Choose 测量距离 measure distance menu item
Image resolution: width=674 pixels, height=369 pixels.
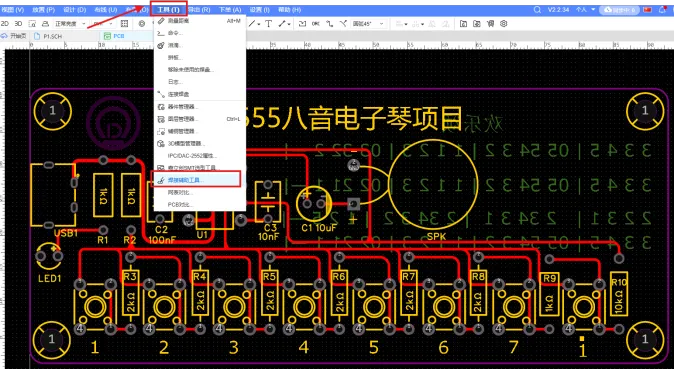[199, 21]
